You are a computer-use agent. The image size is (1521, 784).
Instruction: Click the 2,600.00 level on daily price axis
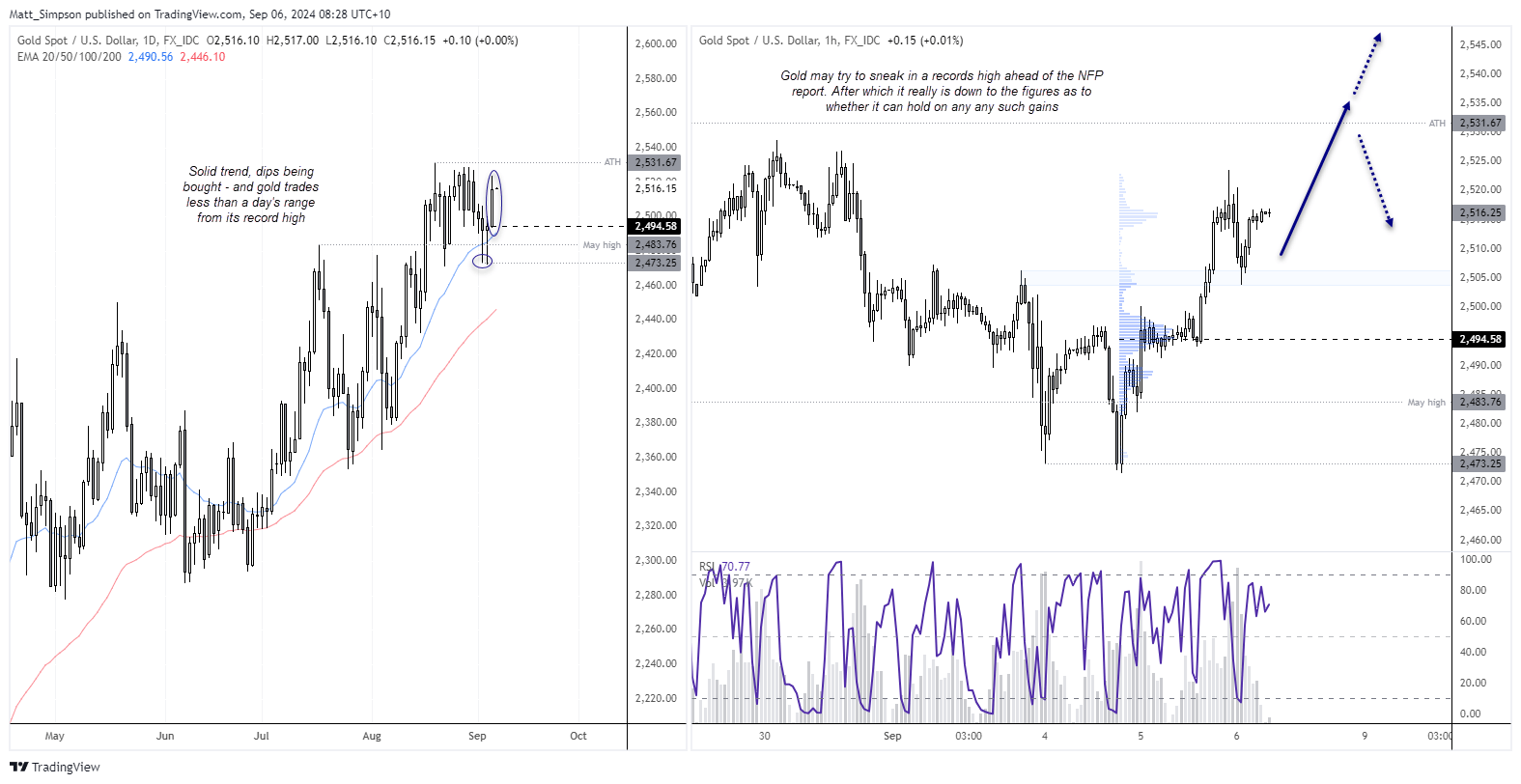(x=656, y=43)
